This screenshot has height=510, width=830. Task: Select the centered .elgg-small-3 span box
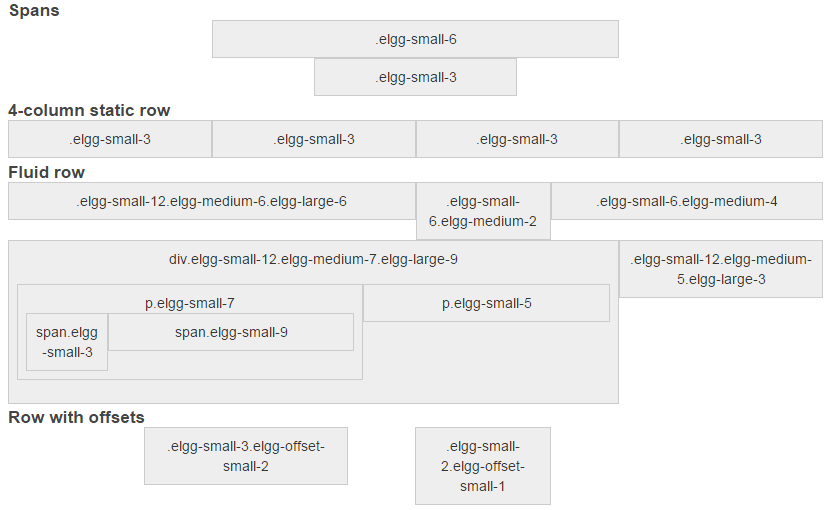click(x=415, y=77)
